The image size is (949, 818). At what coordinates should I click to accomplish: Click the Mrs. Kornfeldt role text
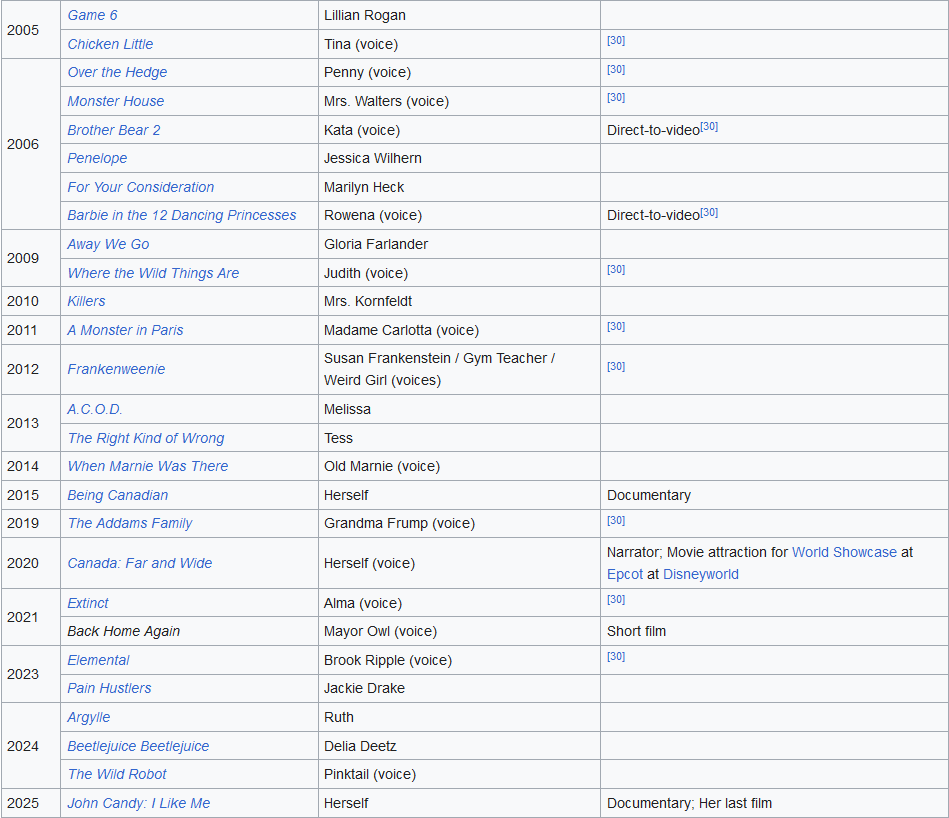[367, 301]
